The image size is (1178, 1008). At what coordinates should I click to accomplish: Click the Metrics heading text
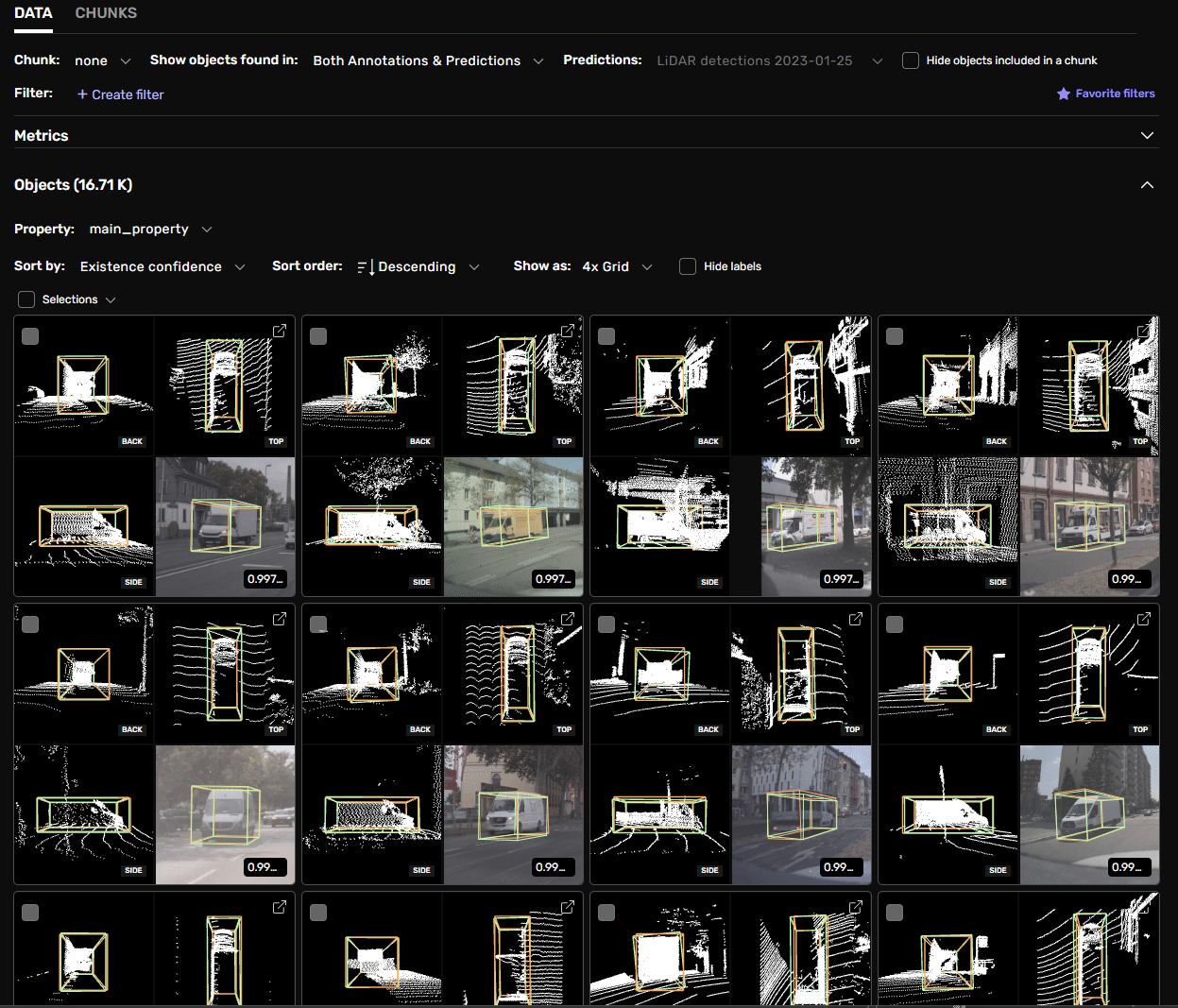click(42, 135)
